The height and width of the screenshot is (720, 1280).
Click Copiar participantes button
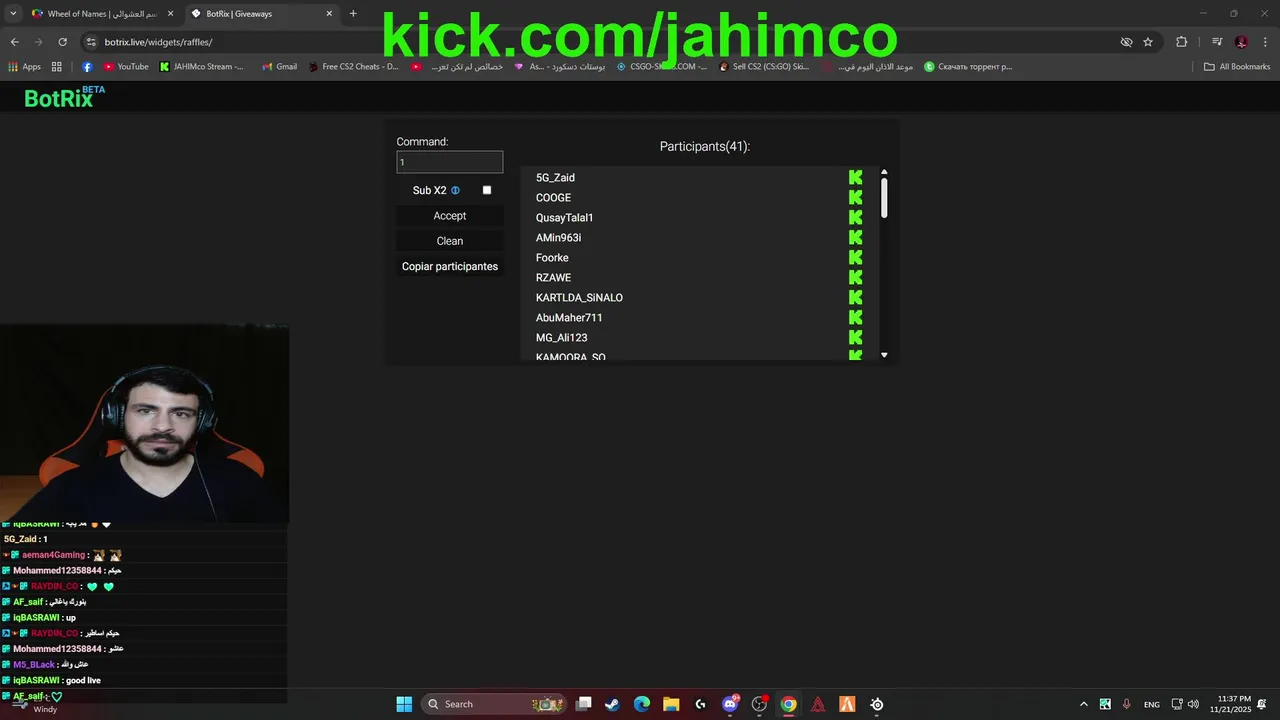[450, 266]
